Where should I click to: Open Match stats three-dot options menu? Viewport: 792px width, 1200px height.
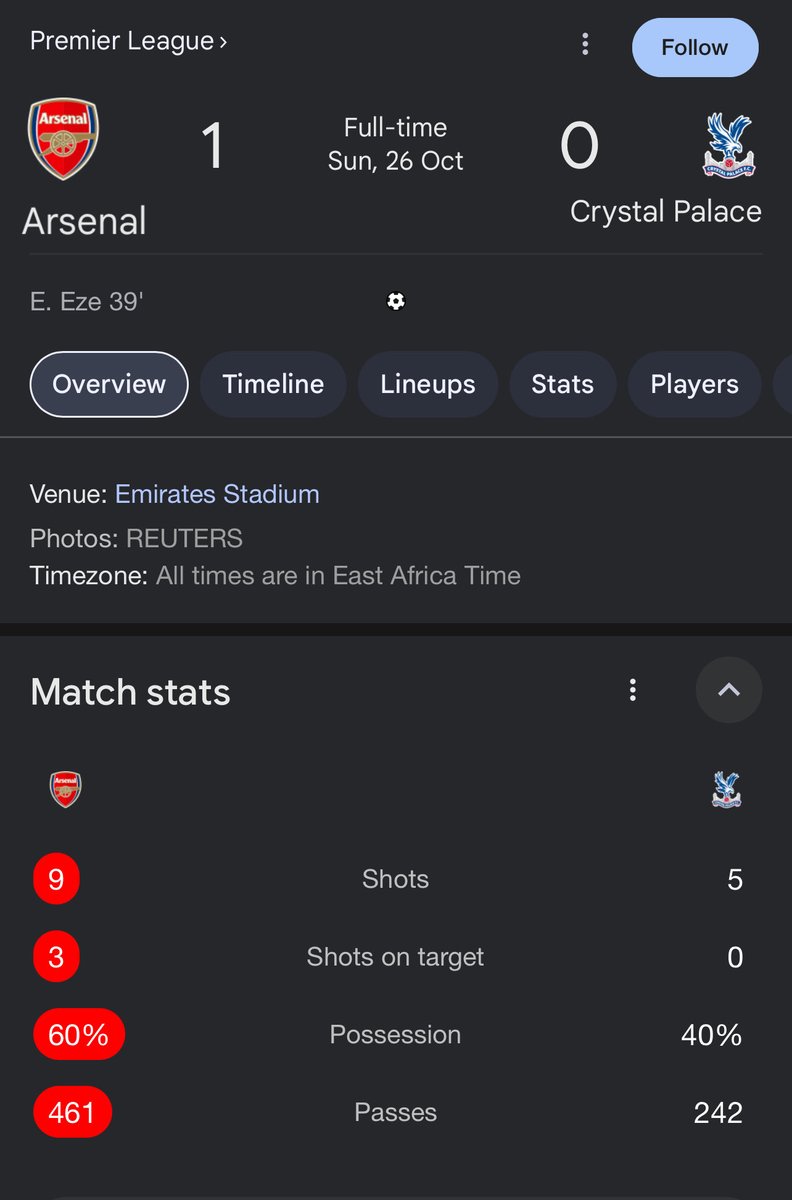click(632, 690)
